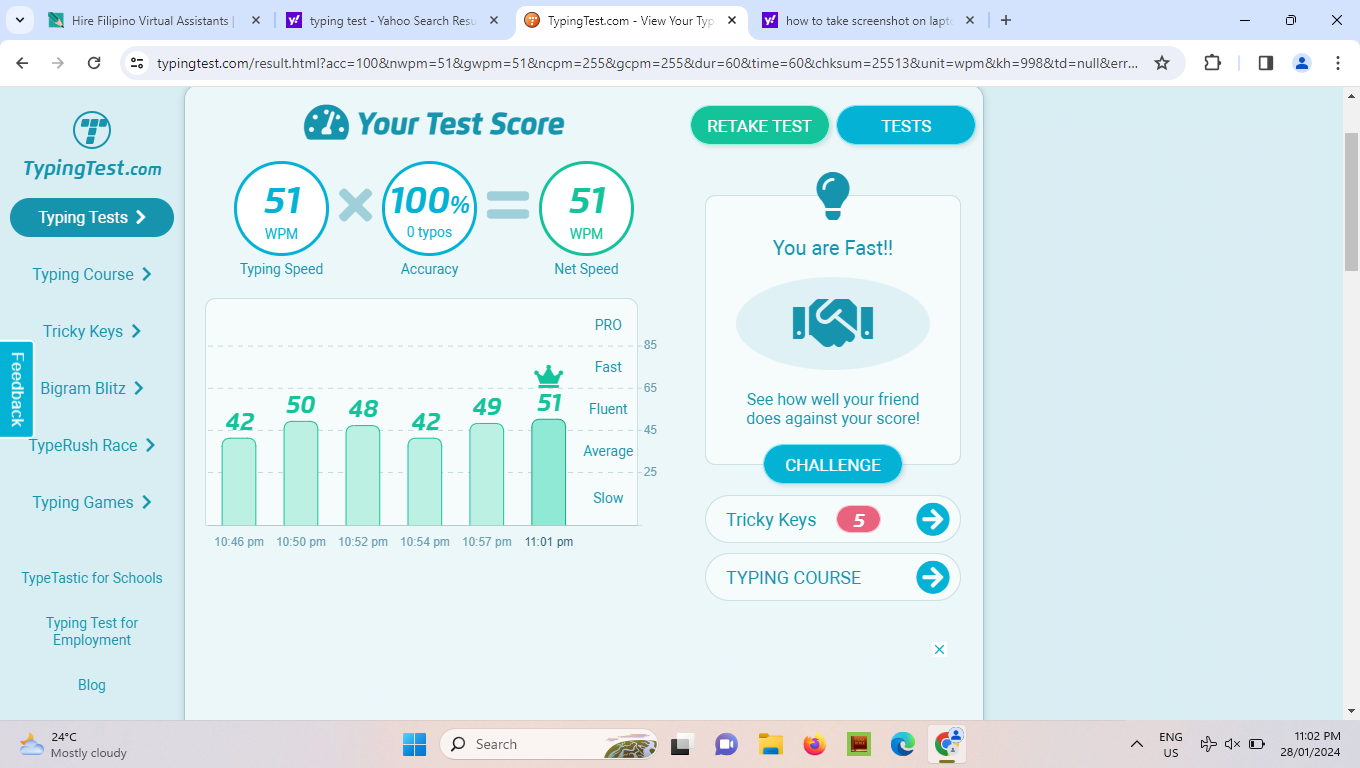Close the advertisement with the X
This screenshot has height=768, width=1360.
point(939,649)
